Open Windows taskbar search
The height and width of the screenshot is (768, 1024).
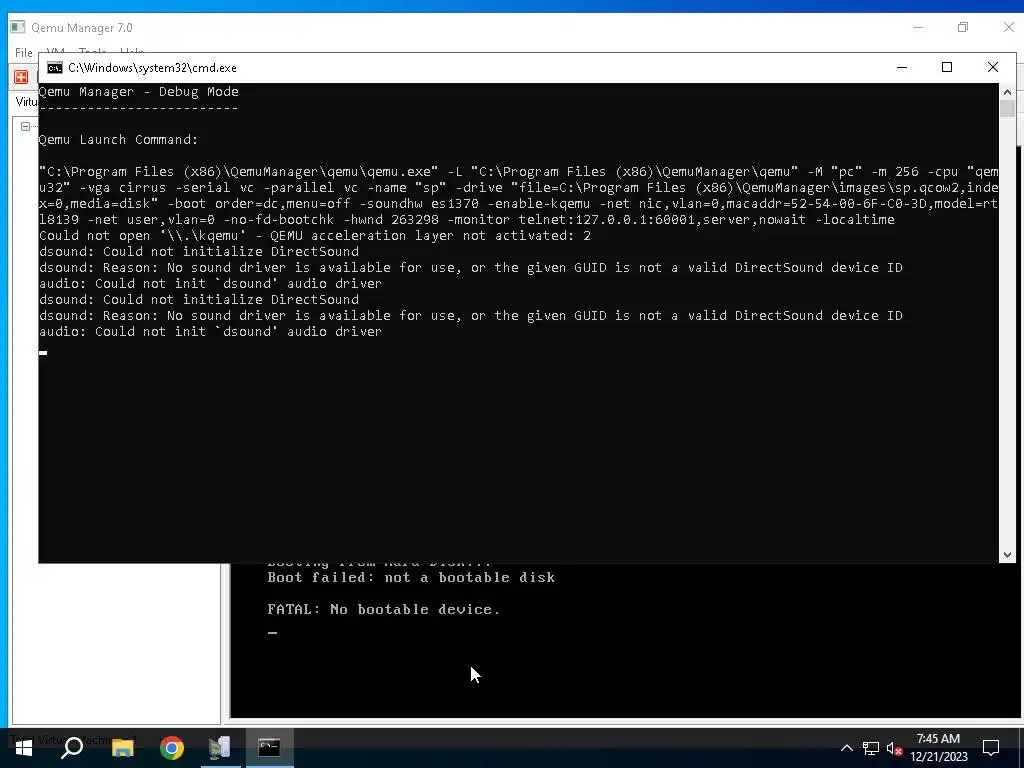(72, 748)
